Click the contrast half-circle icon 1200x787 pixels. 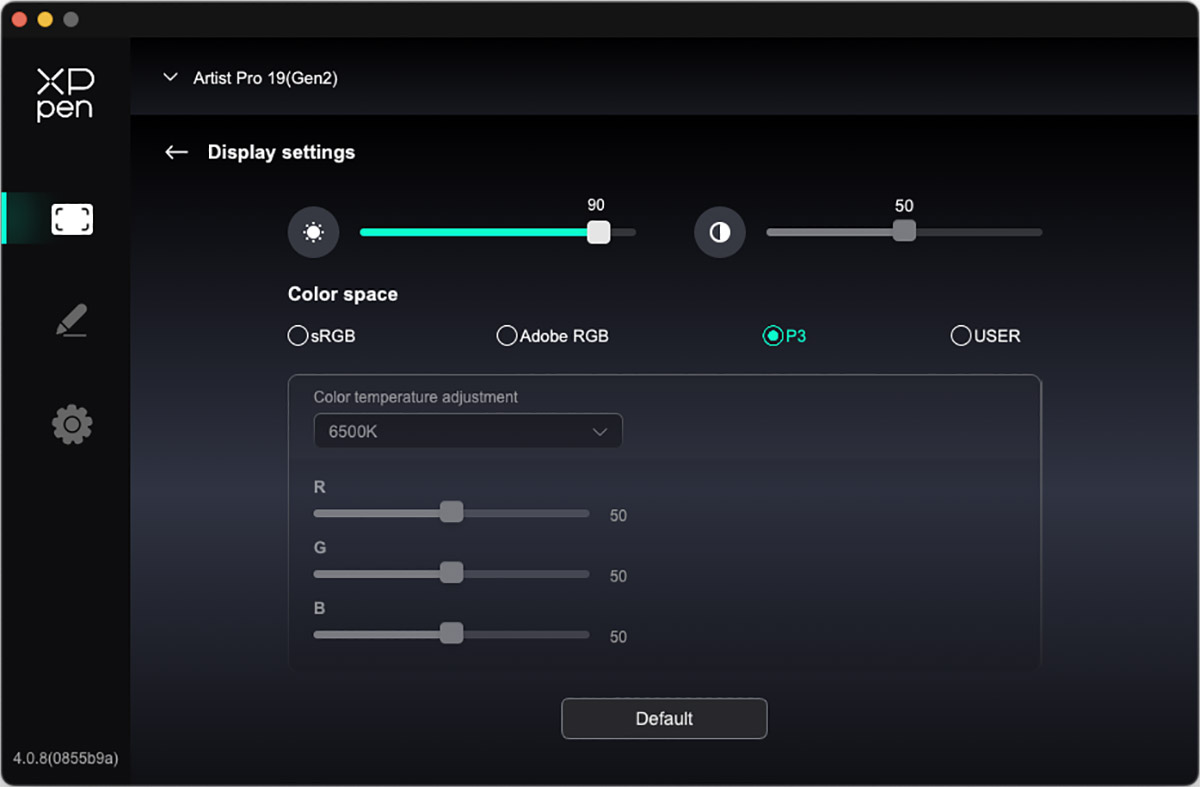(x=720, y=233)
